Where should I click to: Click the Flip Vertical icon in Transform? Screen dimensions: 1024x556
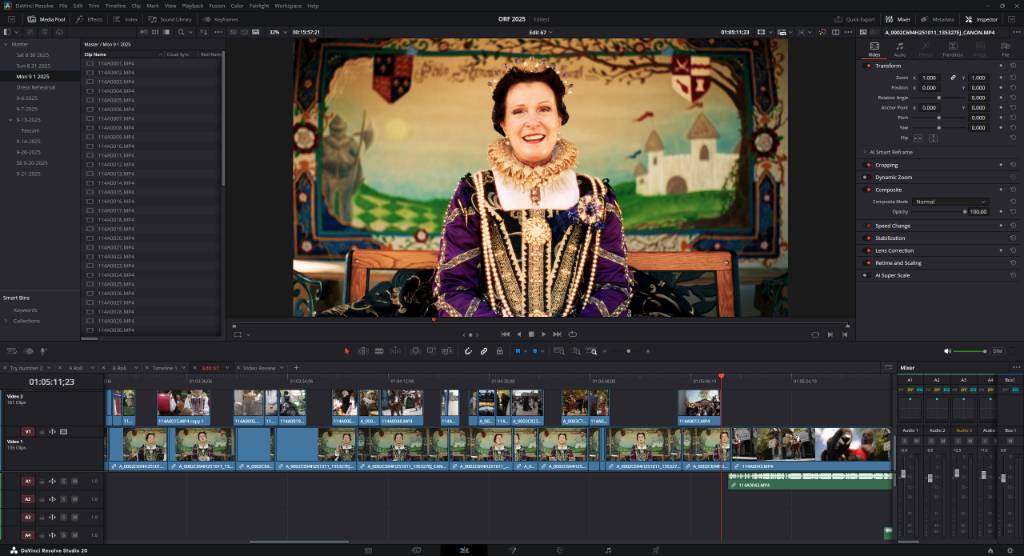(x=933, y=139)
